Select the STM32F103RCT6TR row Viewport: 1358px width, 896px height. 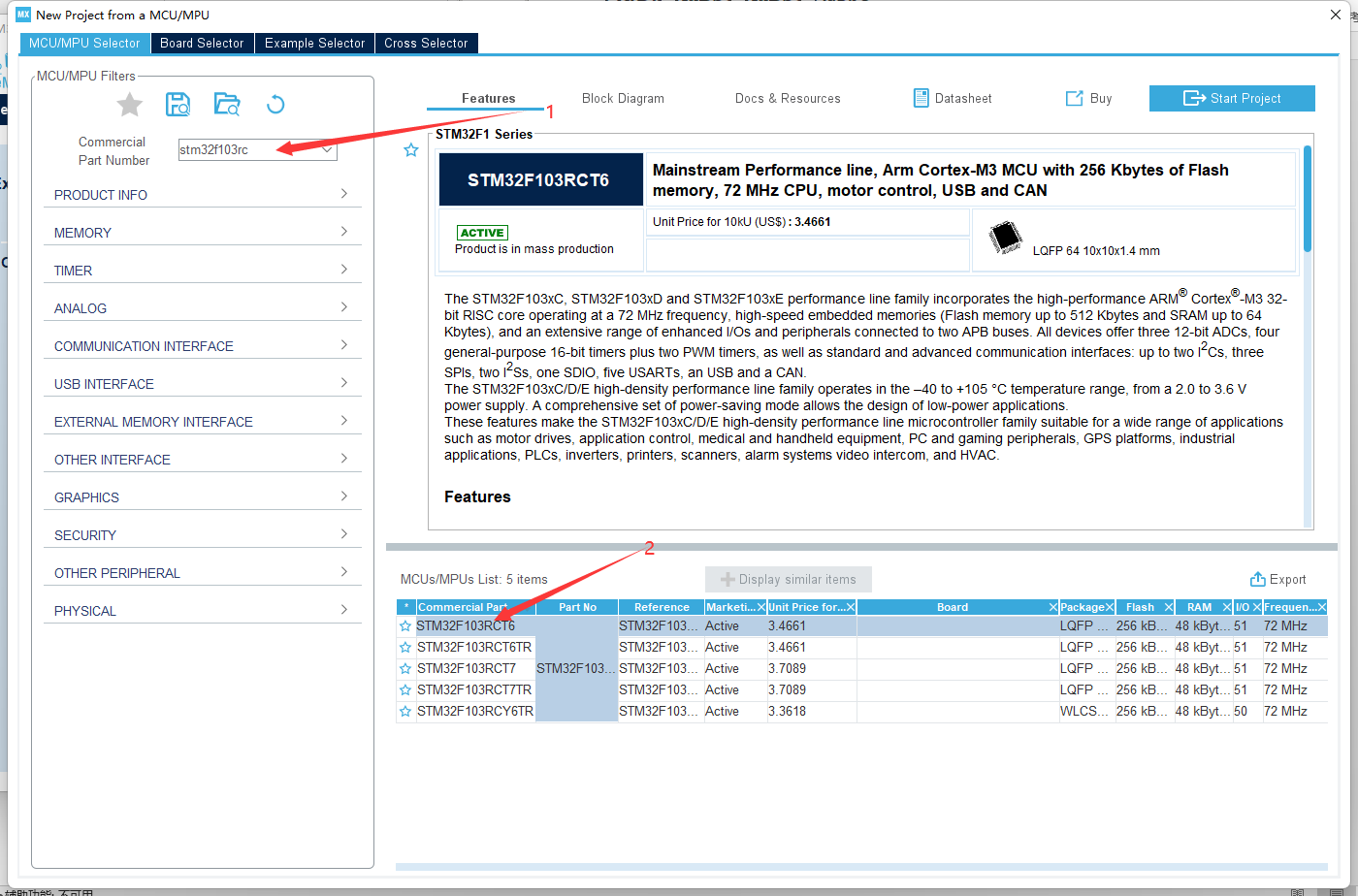coord(861,648)
